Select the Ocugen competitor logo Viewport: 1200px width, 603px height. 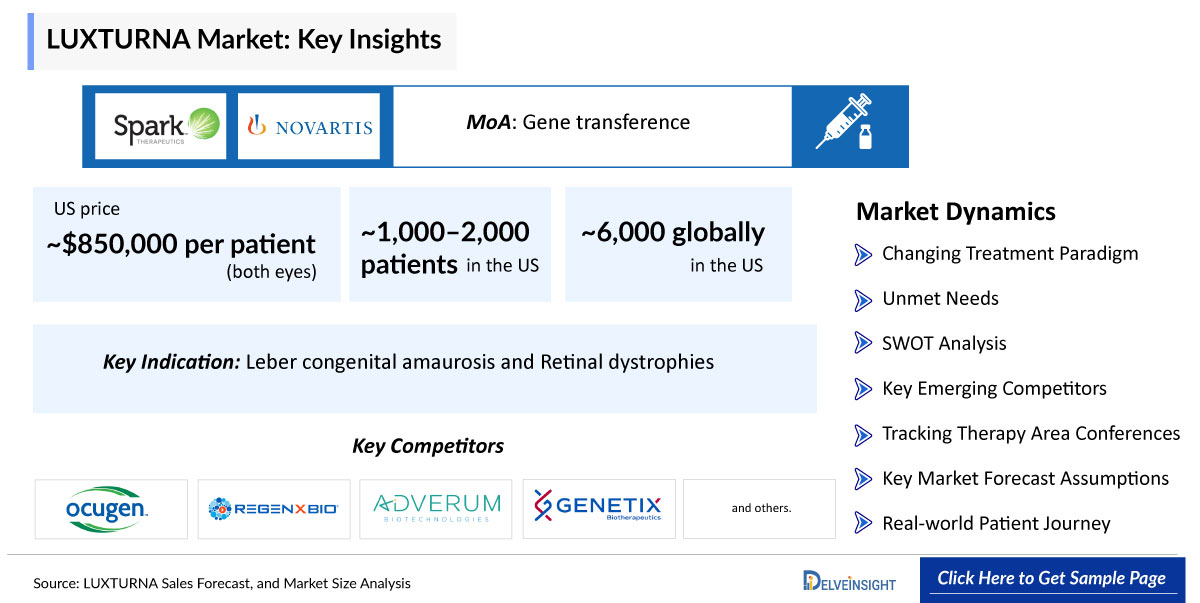[x=111, y=509]
